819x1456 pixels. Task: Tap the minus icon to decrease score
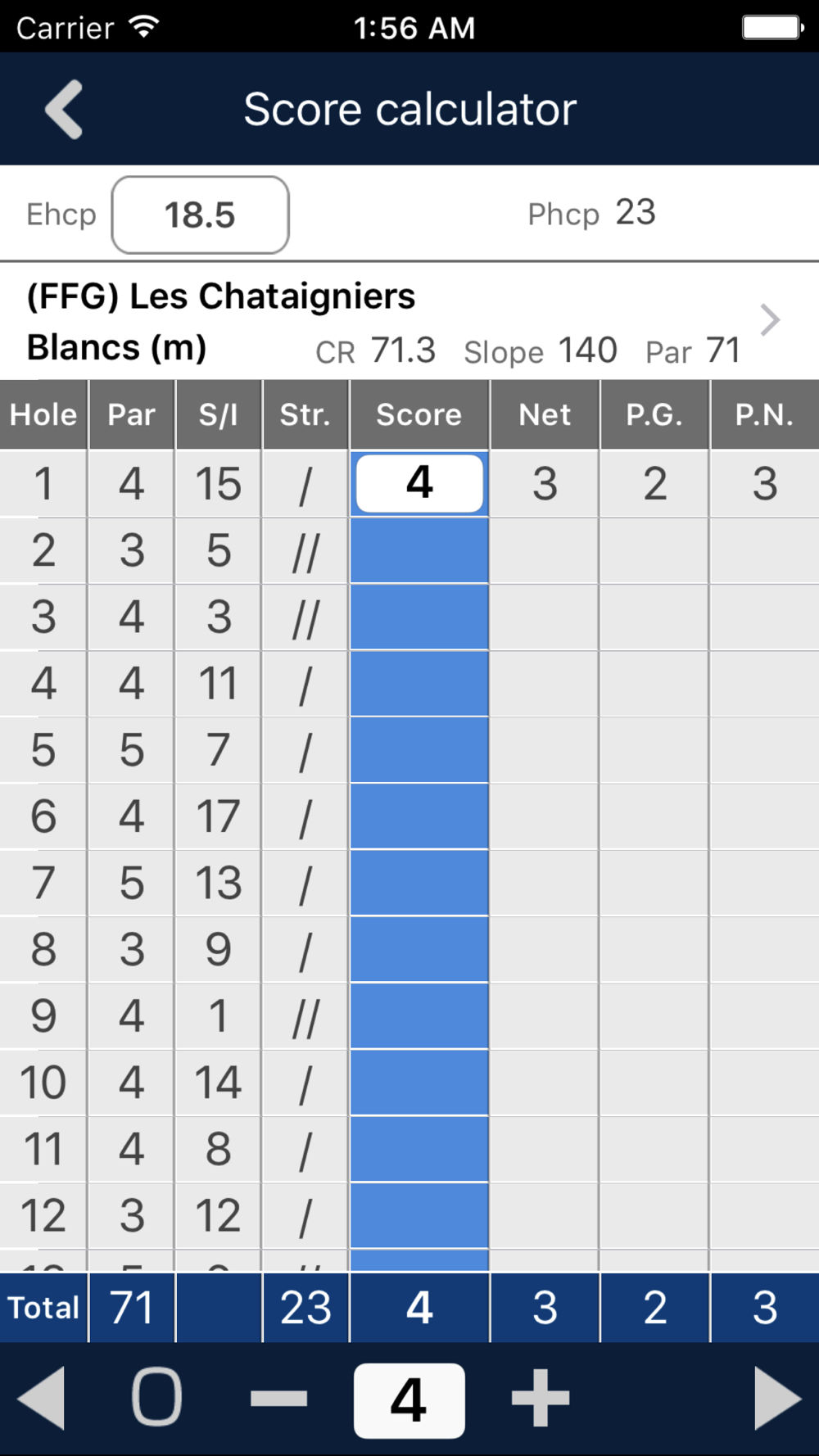coord(278,1398)
